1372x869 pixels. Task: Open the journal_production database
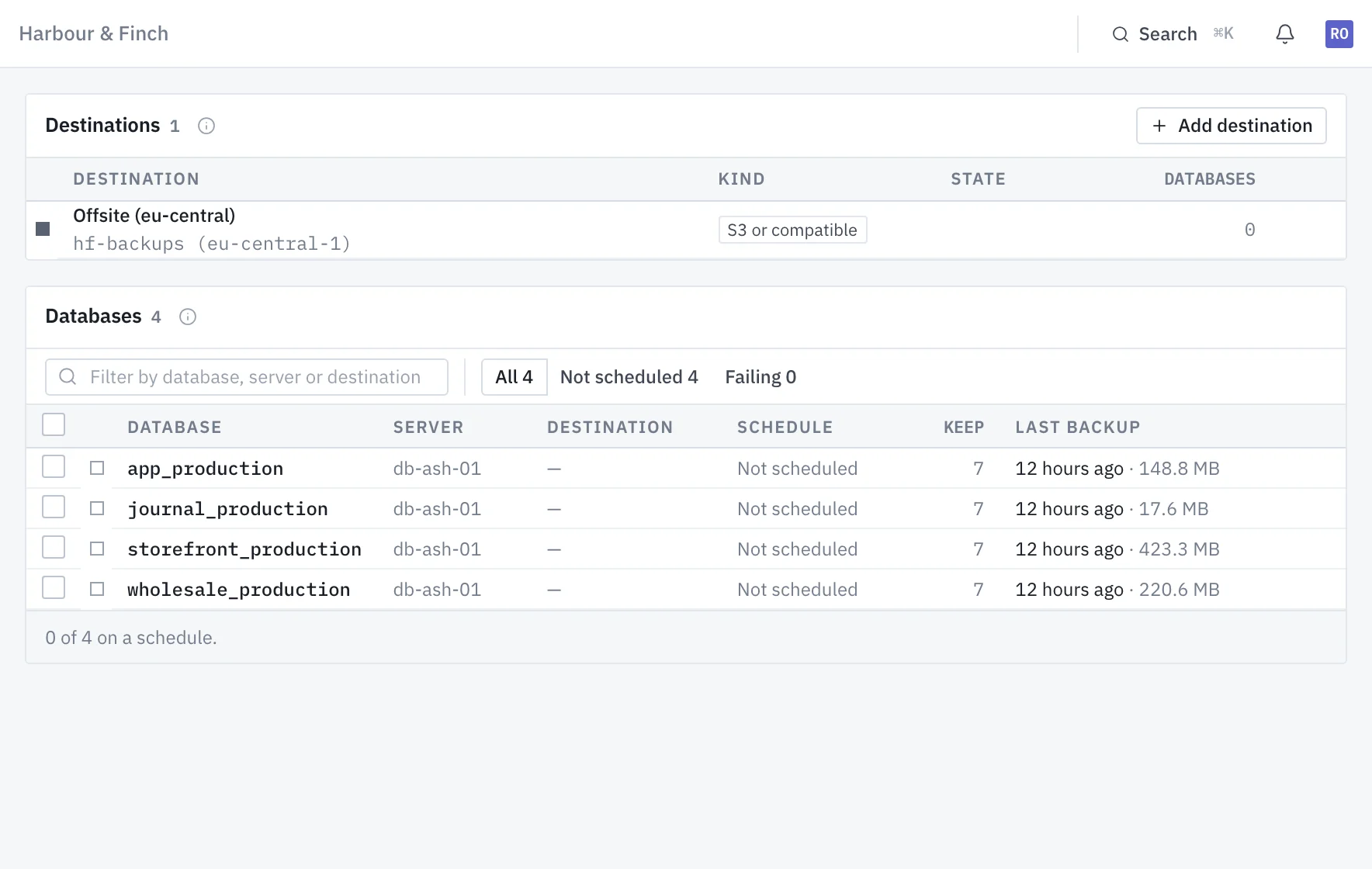[227, 509]
